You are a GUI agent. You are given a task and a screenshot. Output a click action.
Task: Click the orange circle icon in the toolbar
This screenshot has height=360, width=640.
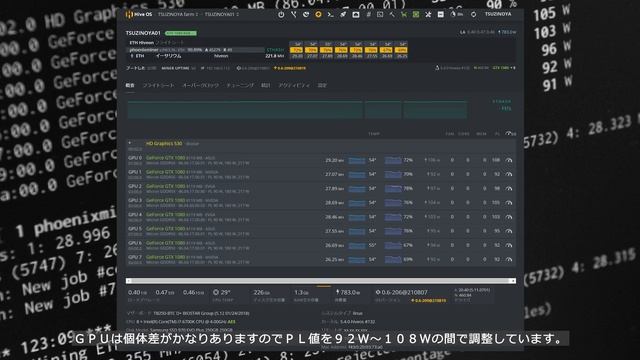click(318, 14)
